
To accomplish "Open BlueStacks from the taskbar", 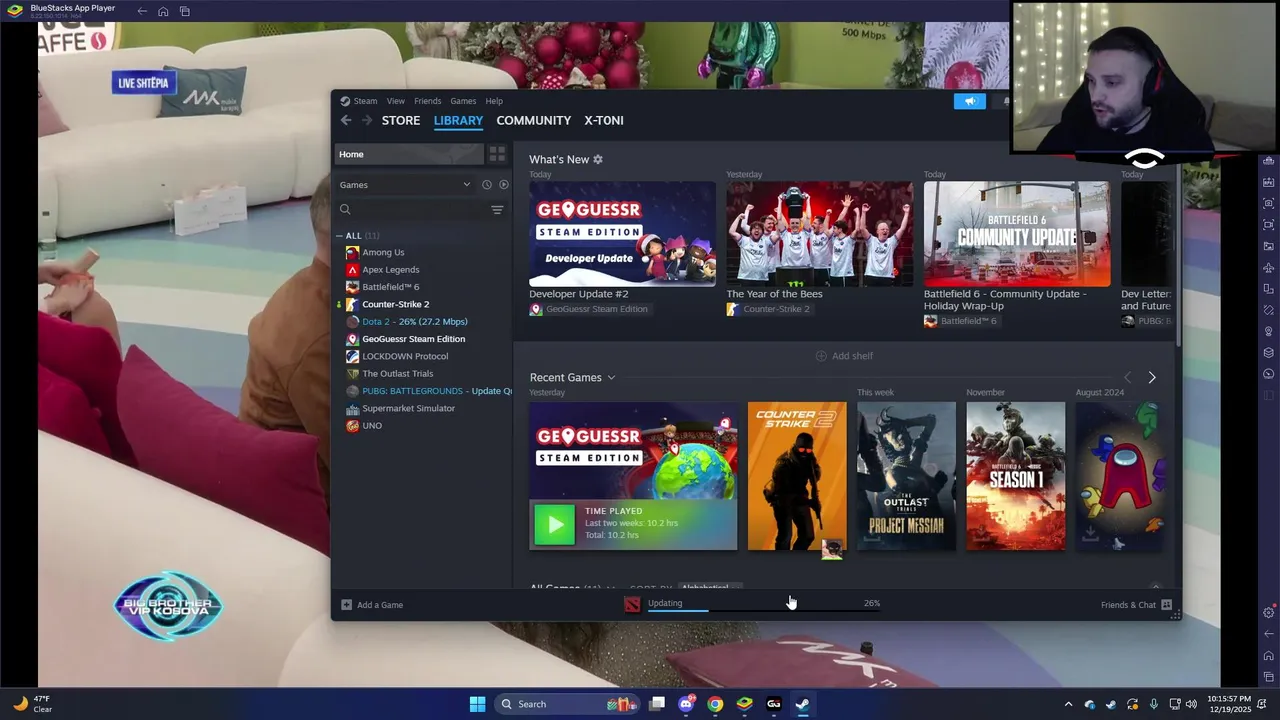I will pyautogui.click(x=744, y=704).
